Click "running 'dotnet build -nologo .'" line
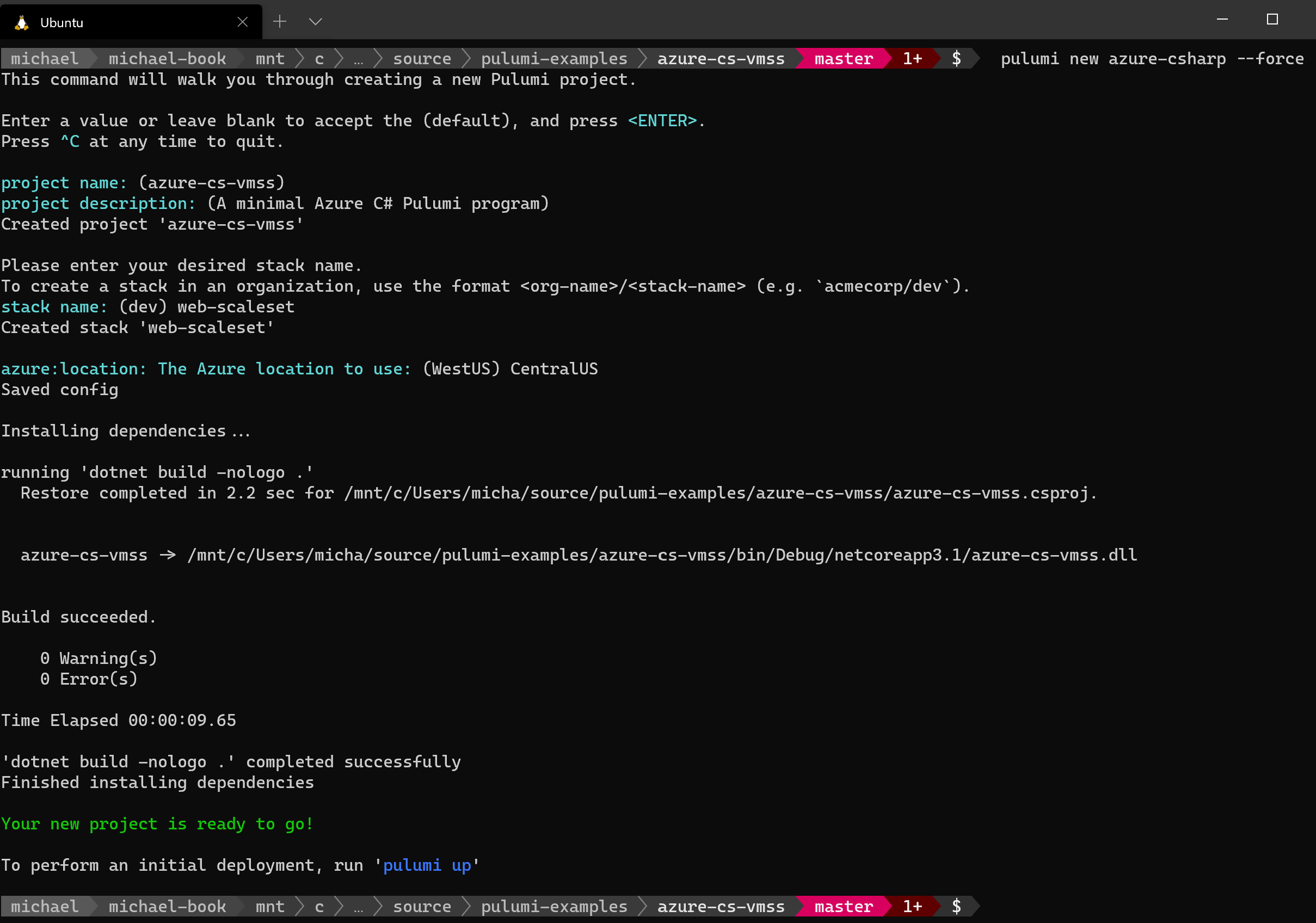This screenshot has width=1316, height=923. point(157,472)
